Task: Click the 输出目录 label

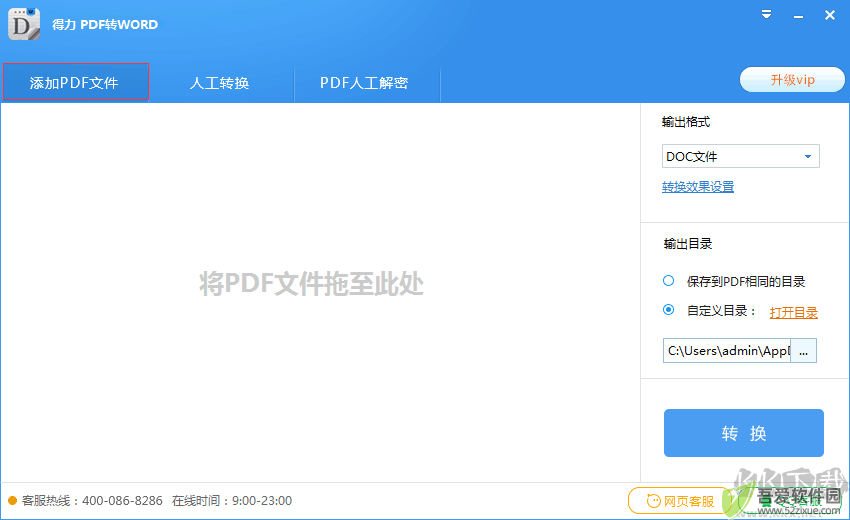Action: coord(688,244)
